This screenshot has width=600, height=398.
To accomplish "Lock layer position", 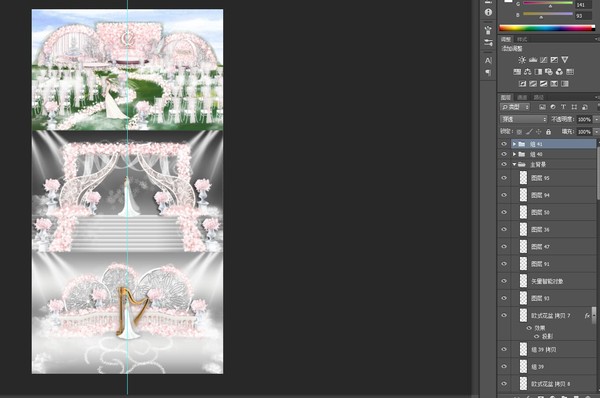I will [538, 132].
